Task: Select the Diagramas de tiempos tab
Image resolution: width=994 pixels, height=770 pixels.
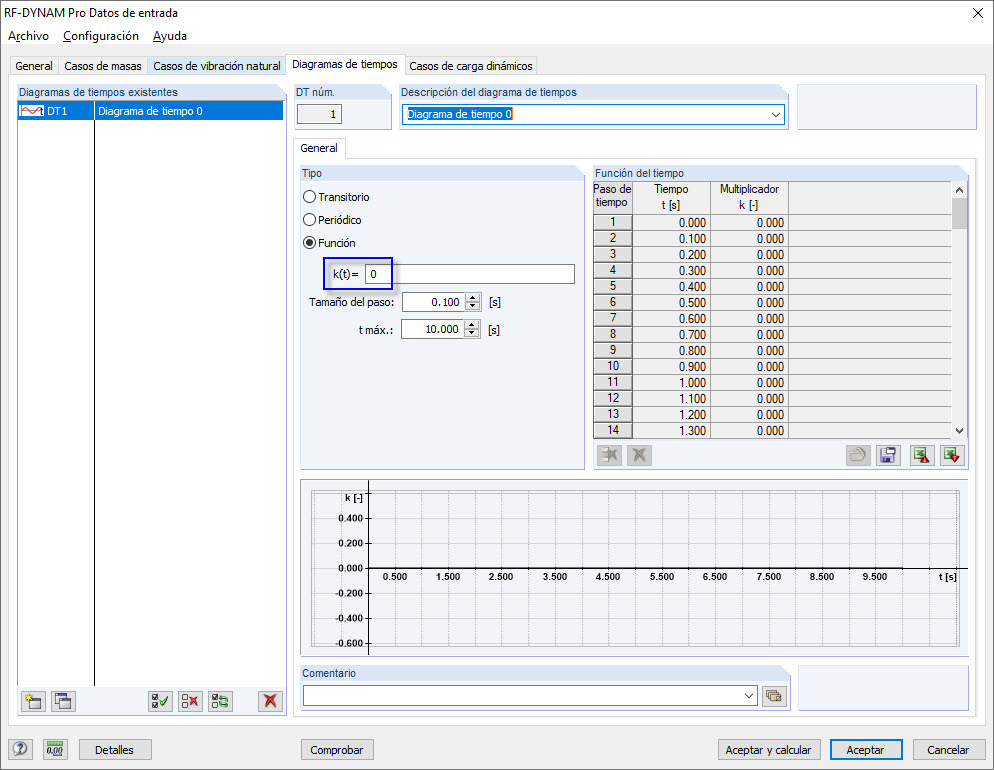Action: click(x=345, y=64)
